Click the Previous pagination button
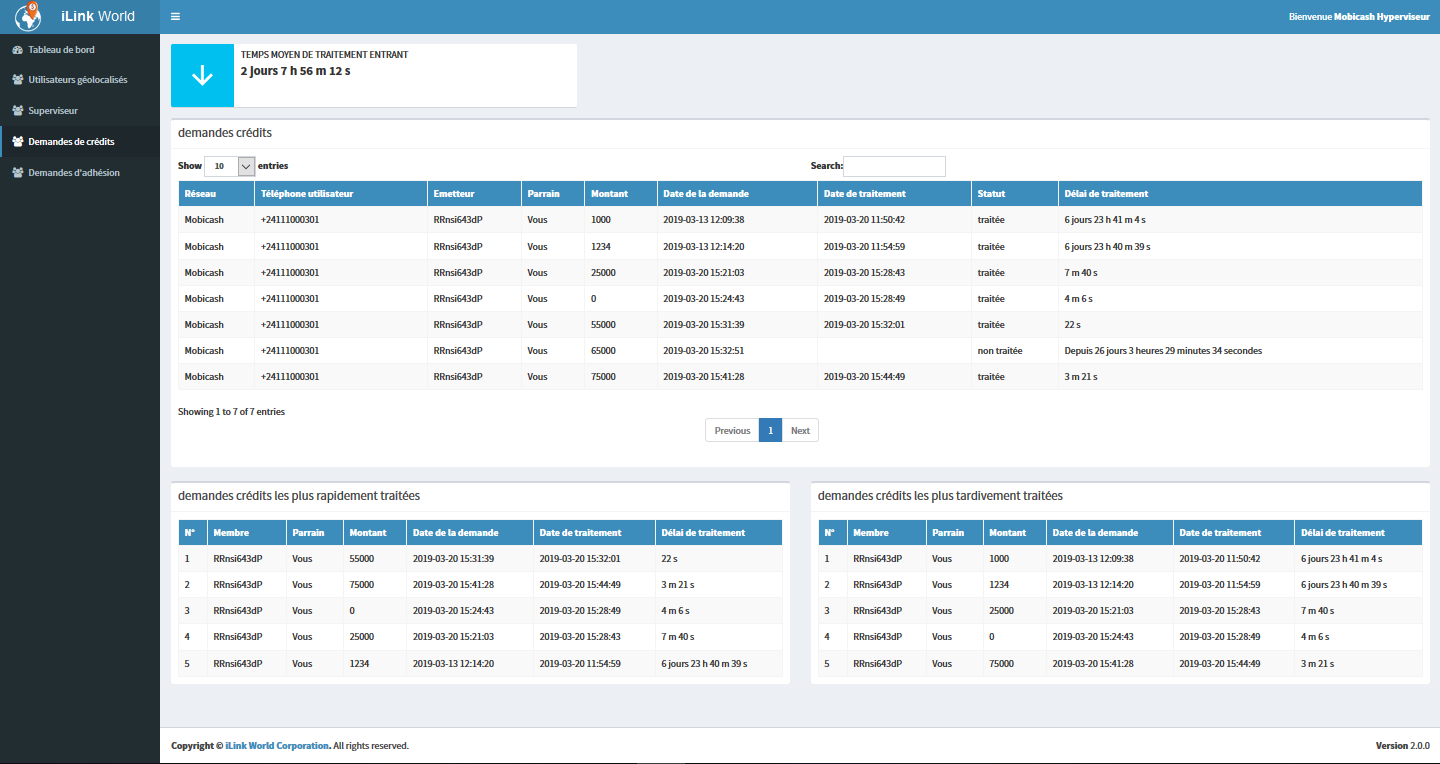Screen dimensions: 1440x764 (732, 431)
